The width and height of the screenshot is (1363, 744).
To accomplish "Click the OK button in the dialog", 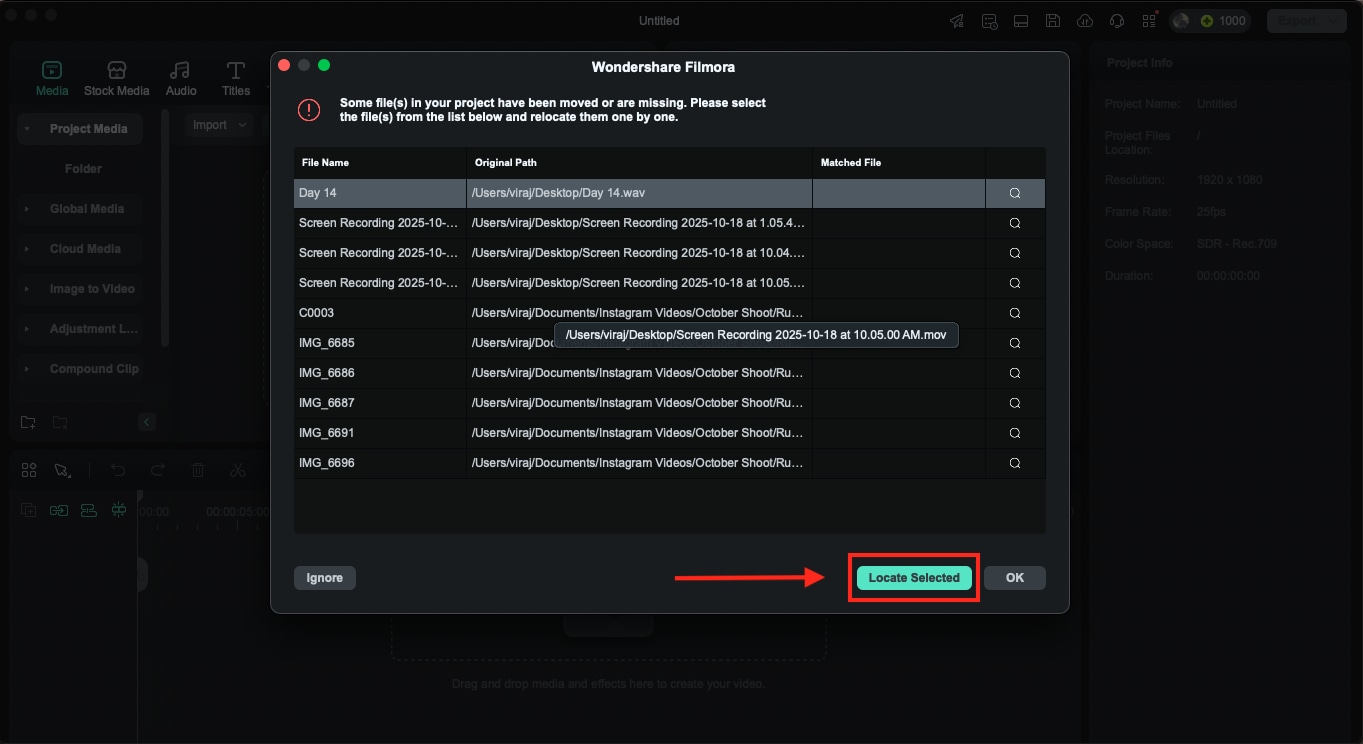I will [x=1015, y=577].
